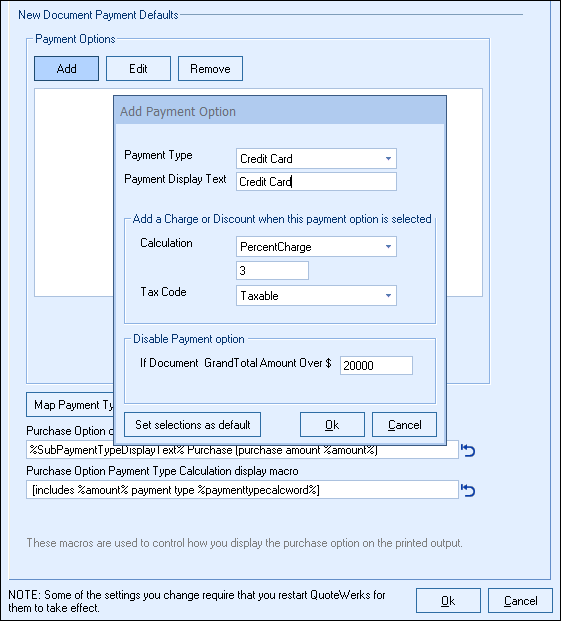Click the Add Payment Option title bar
Image resolution: width=561 pixels, height=621 pixels.
tap(280, 111)
